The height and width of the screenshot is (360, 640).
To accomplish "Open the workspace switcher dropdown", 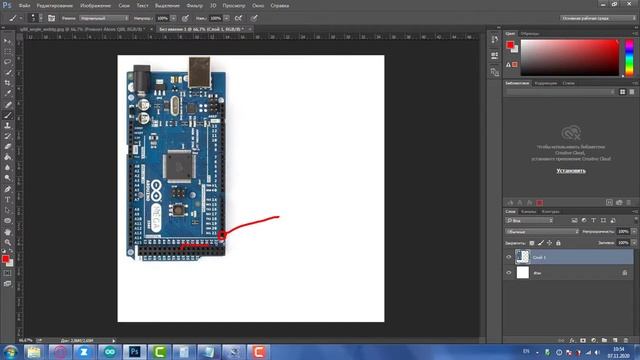I will (598, 18).
